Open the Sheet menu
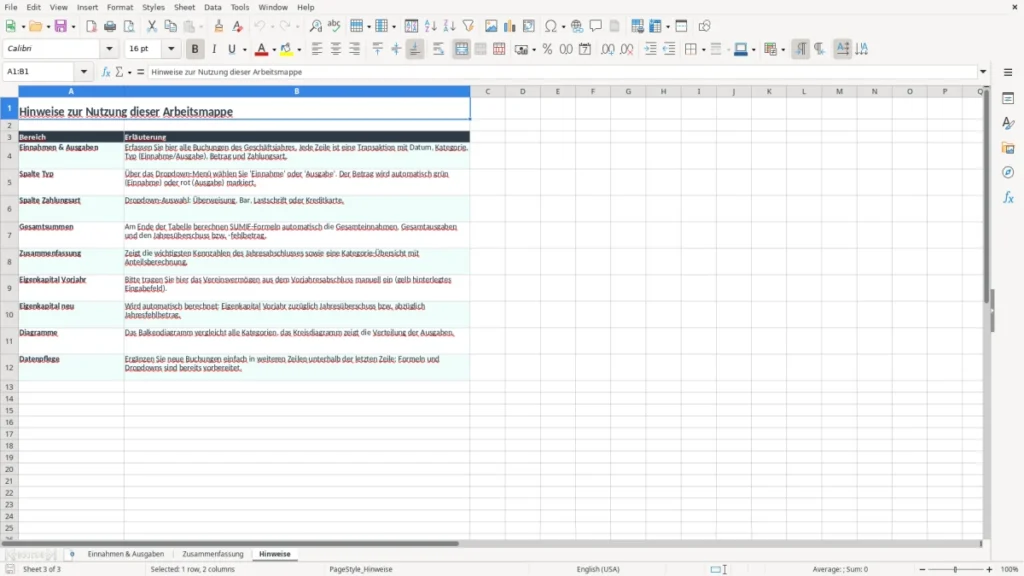Screen dimensions: 1024x576 (184, 7)
